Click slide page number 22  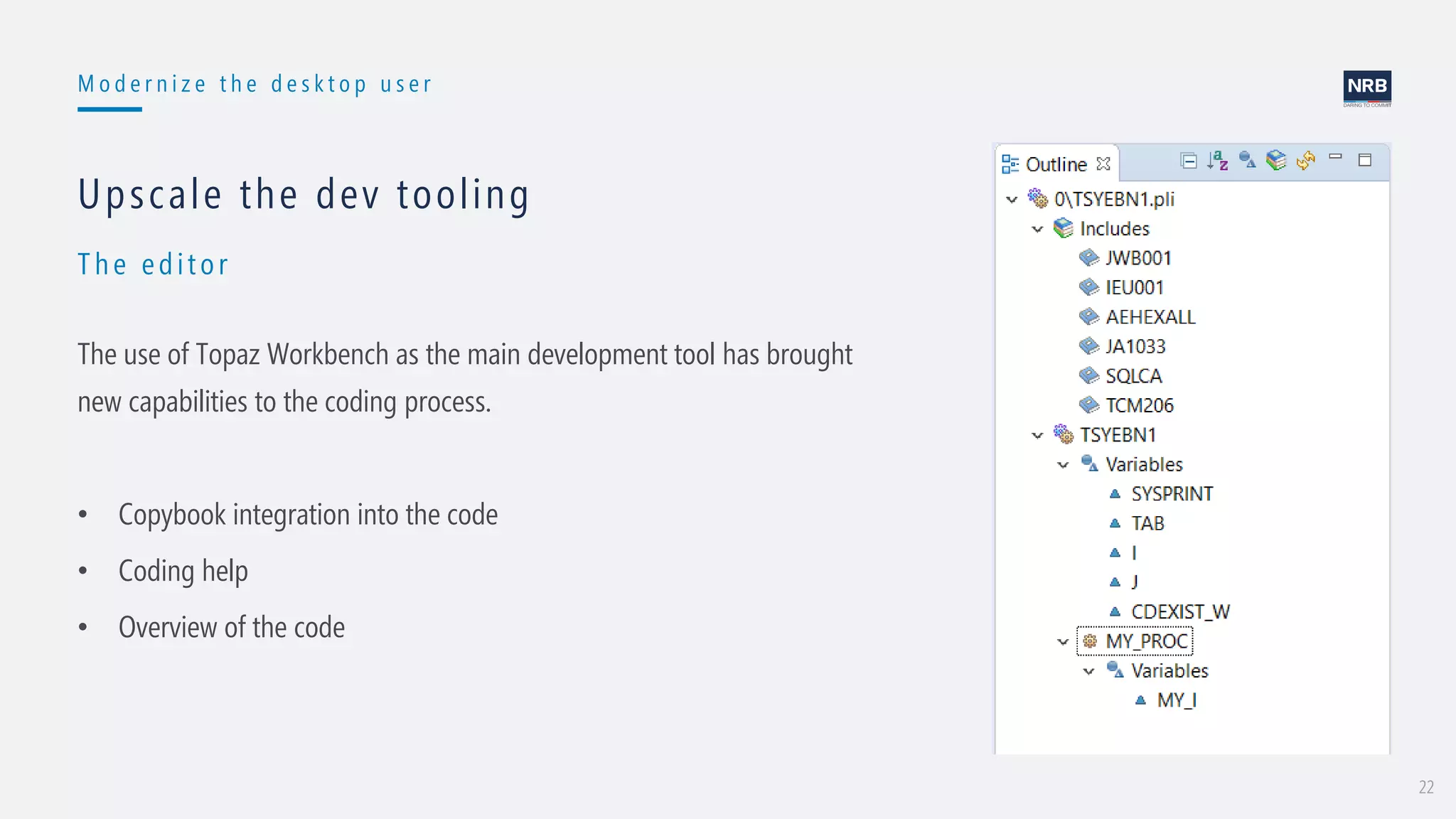(x=1426, y=787)
